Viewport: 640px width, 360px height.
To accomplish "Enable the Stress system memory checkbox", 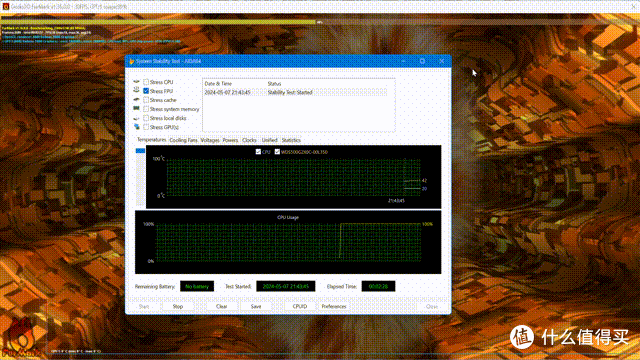I will pyautogui.click(x=146, y=109).
